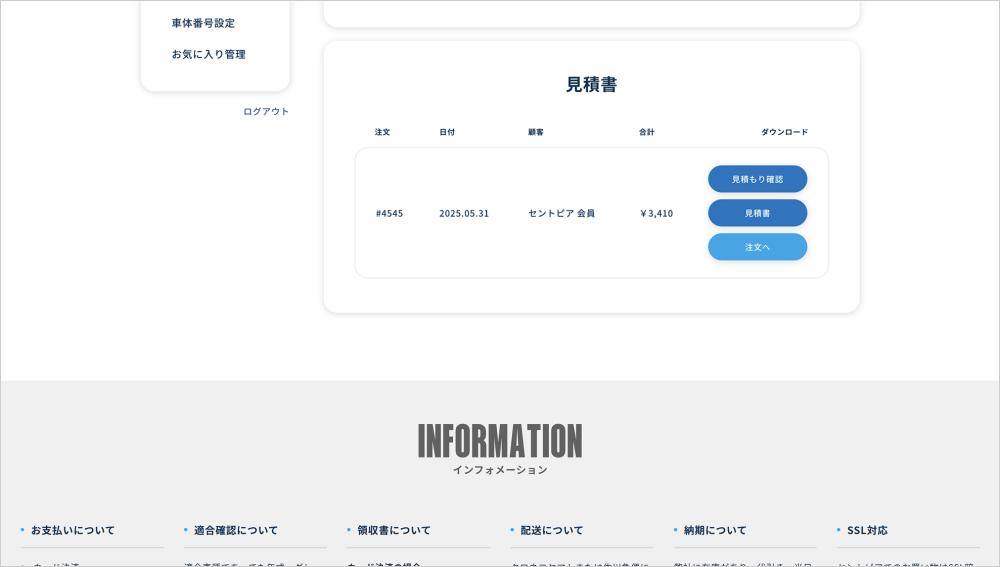Click the 合計 column header
Screen dimensions: 1000x567
[647, 132]
